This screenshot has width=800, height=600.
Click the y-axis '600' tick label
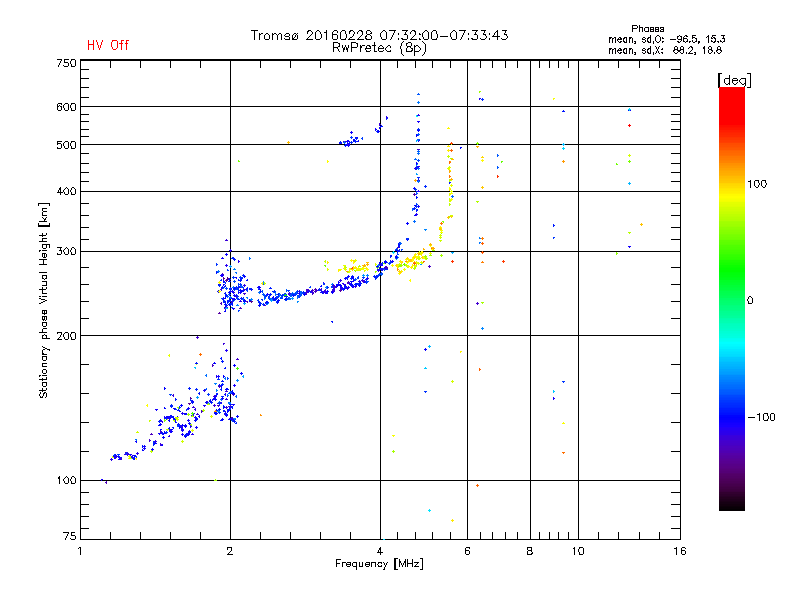(66, 107)
